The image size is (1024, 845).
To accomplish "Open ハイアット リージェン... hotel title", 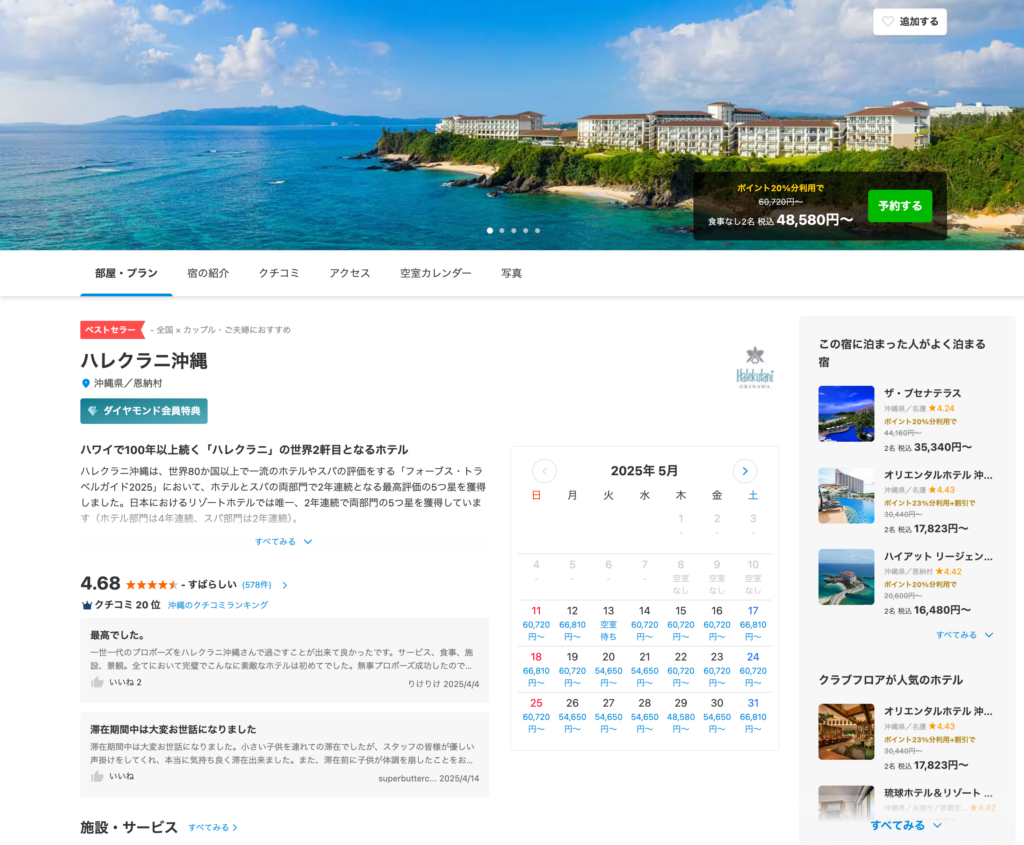I will (x=938, y=556).
